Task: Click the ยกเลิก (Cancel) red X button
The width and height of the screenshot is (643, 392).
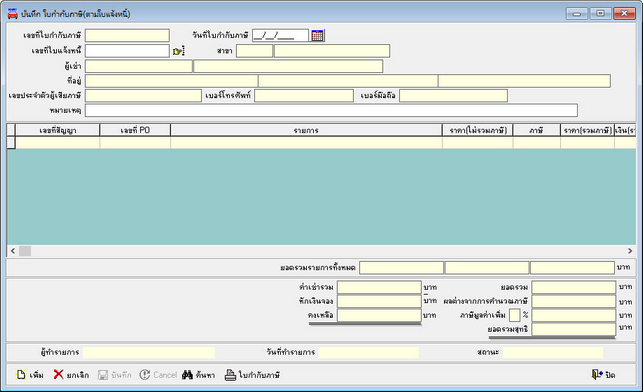Action: point(71,375)
